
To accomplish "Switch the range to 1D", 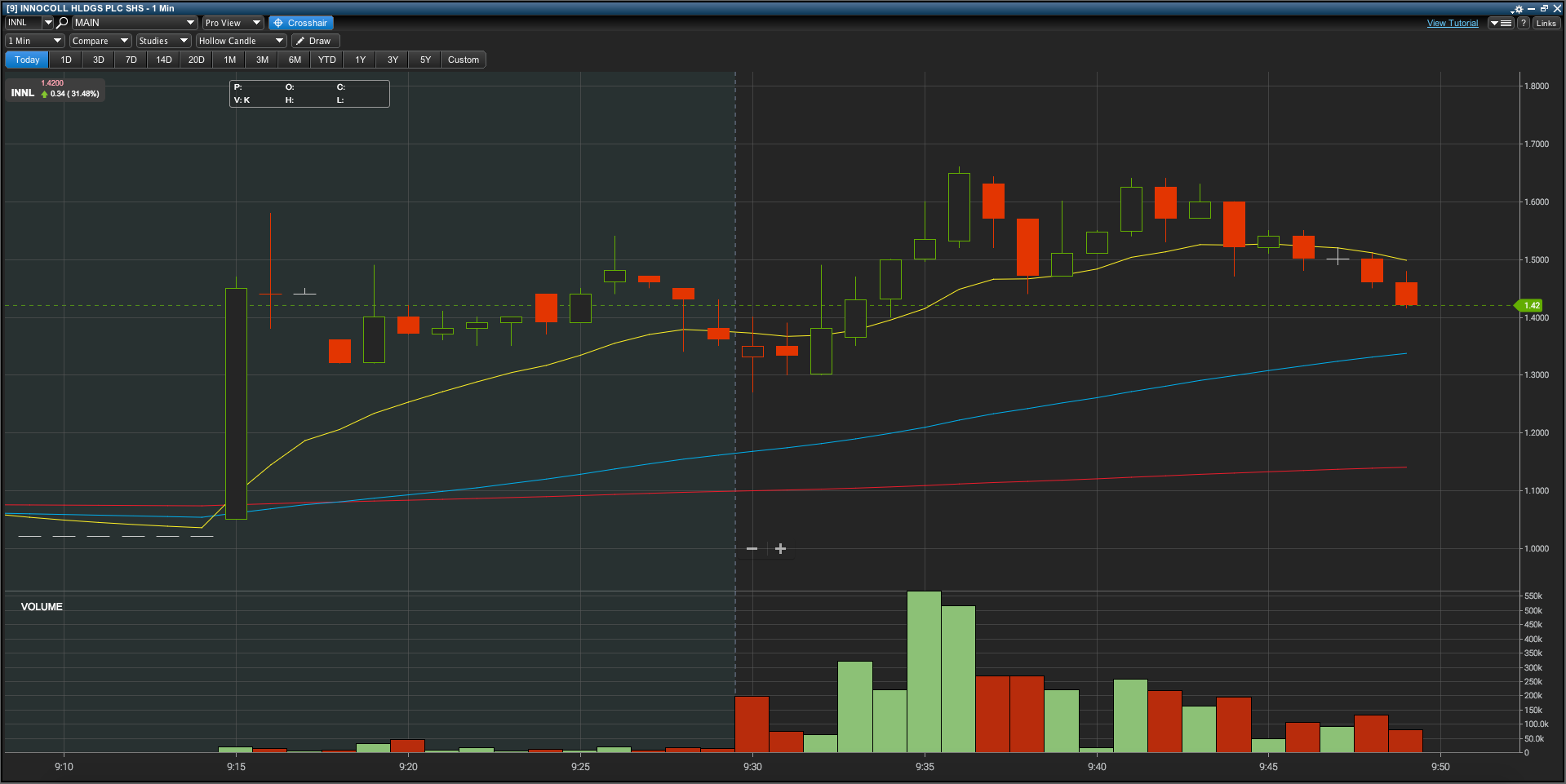I will (66, 60).
